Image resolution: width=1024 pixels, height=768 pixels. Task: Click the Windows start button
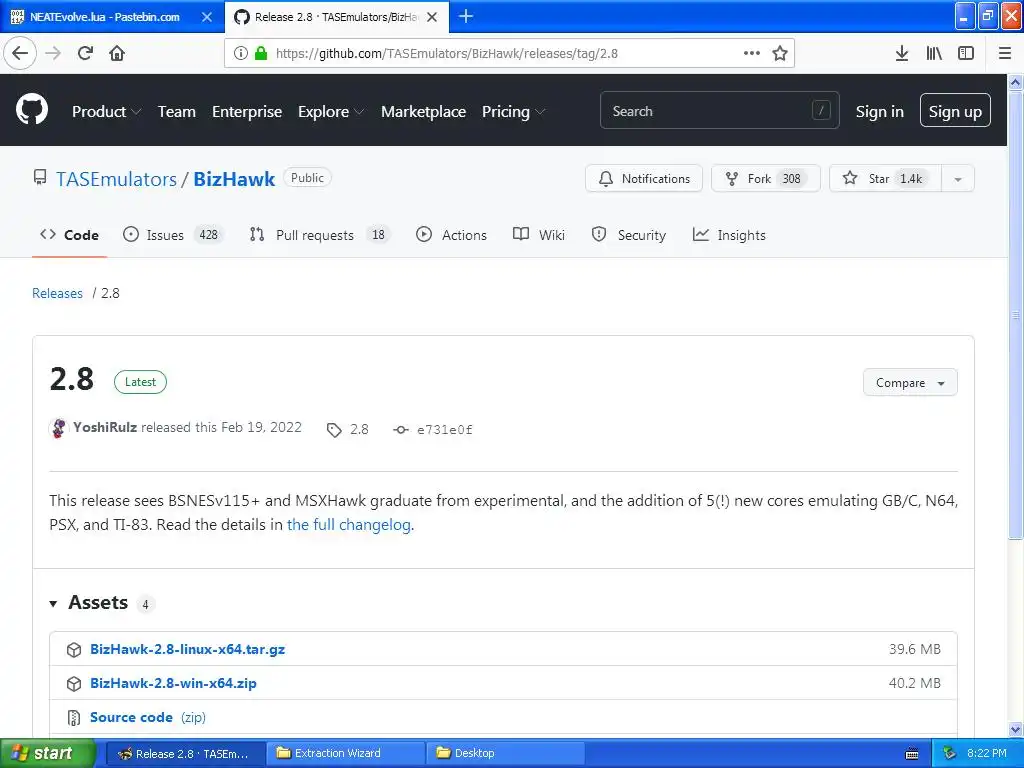47,754
